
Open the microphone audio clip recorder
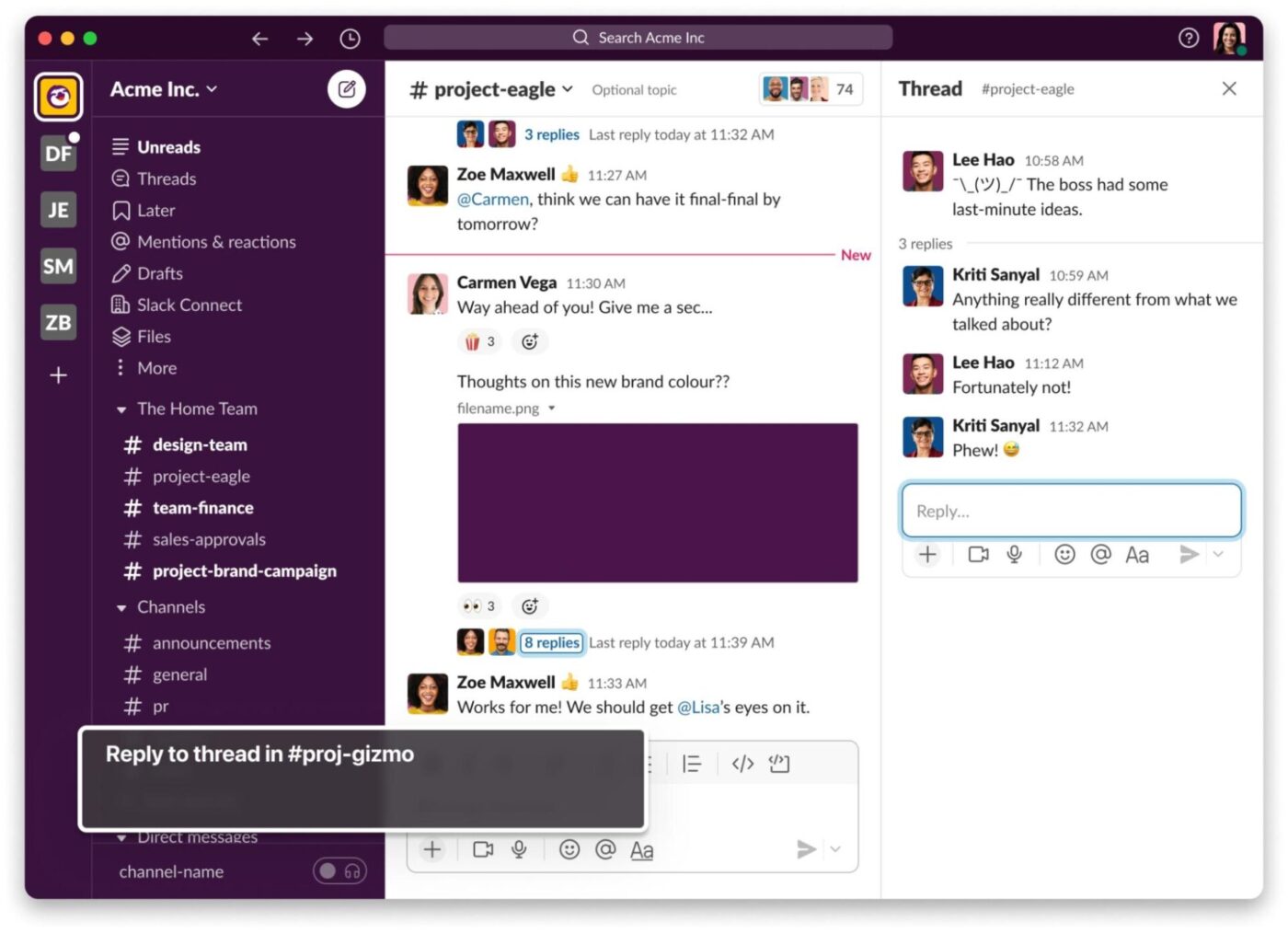pyautogui.click(x=1014, y=554)
